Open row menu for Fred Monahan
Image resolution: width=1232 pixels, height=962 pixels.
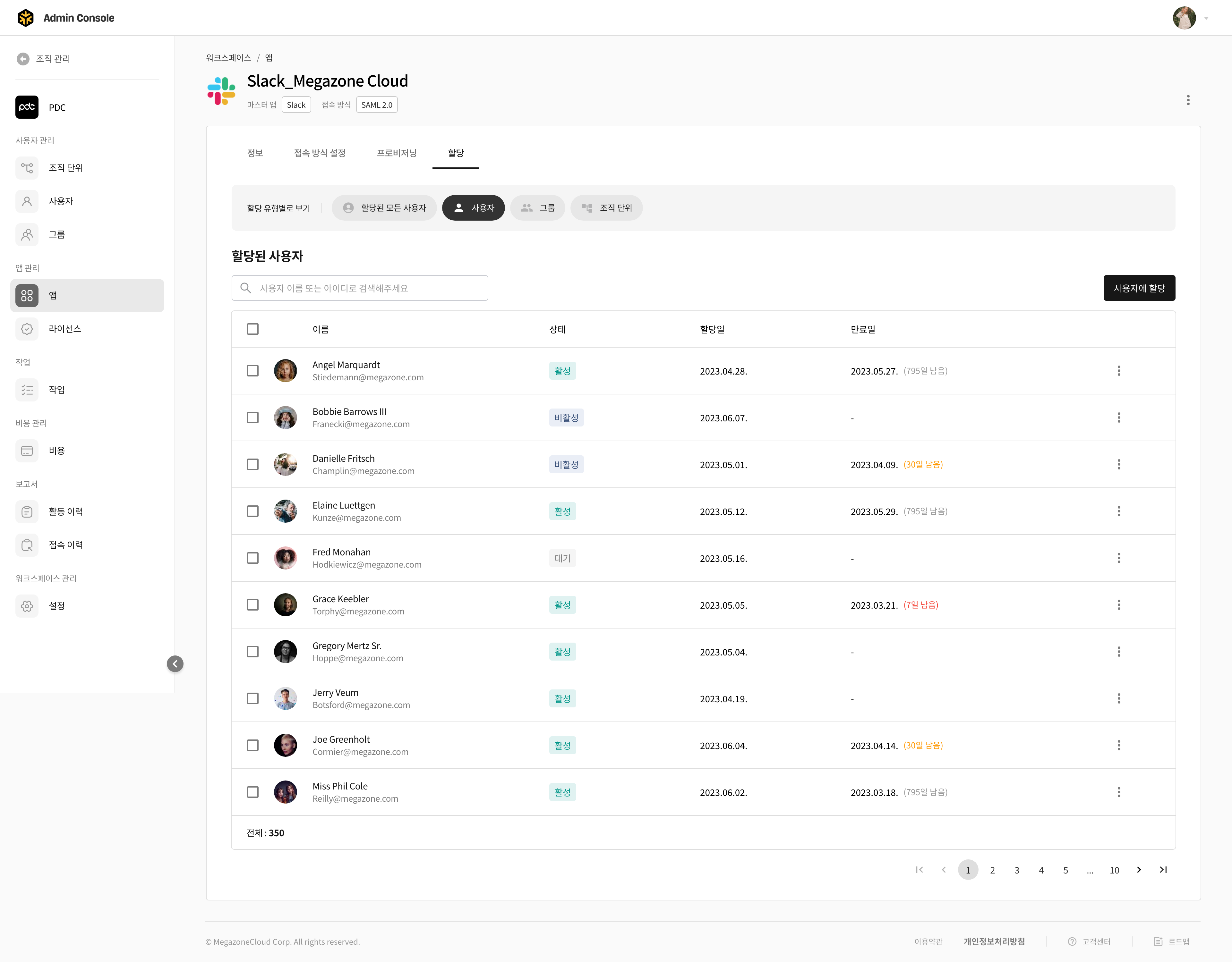[1119, 558]
